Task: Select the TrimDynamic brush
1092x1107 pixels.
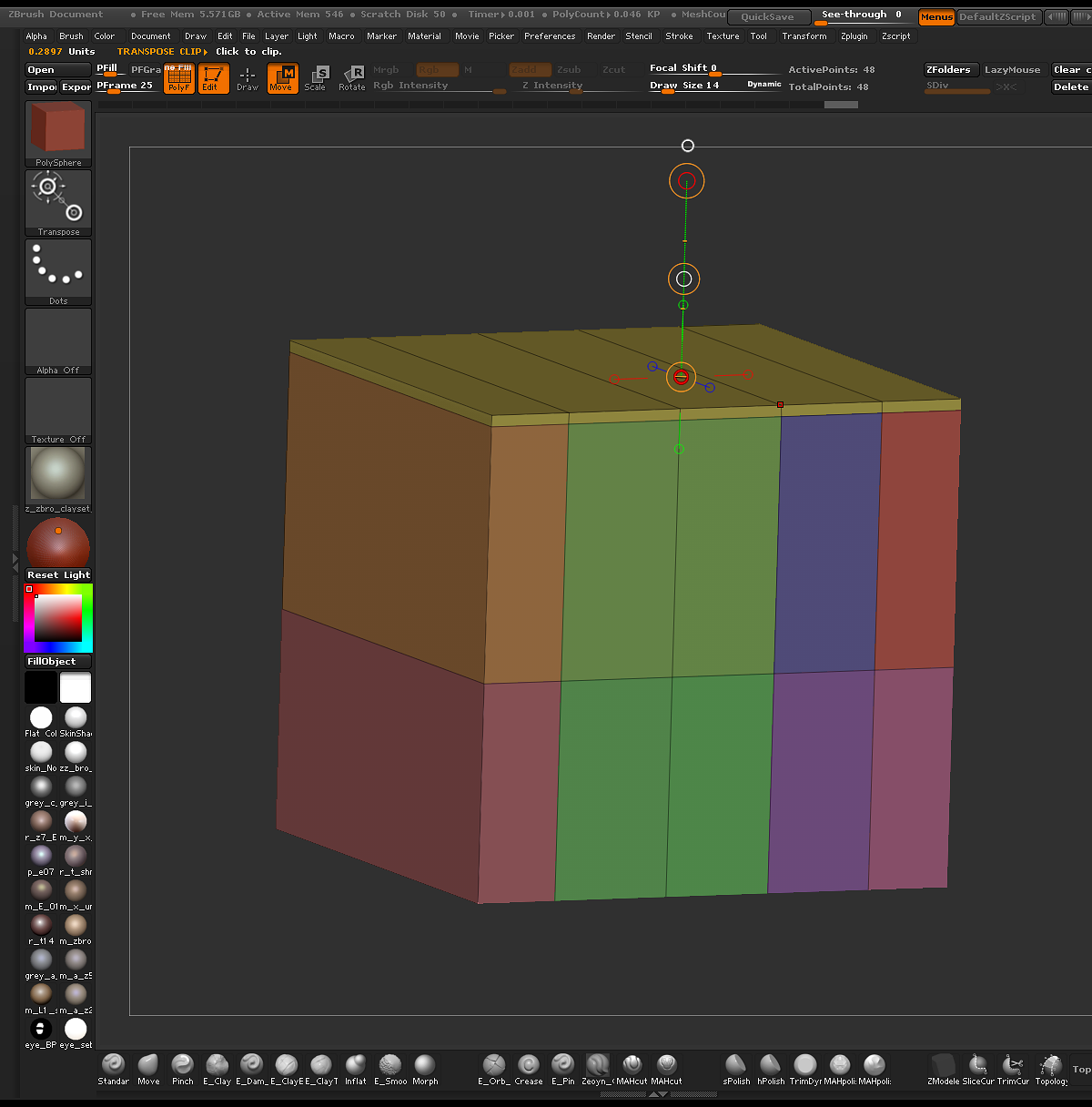Action: [x=805, y=1070]
